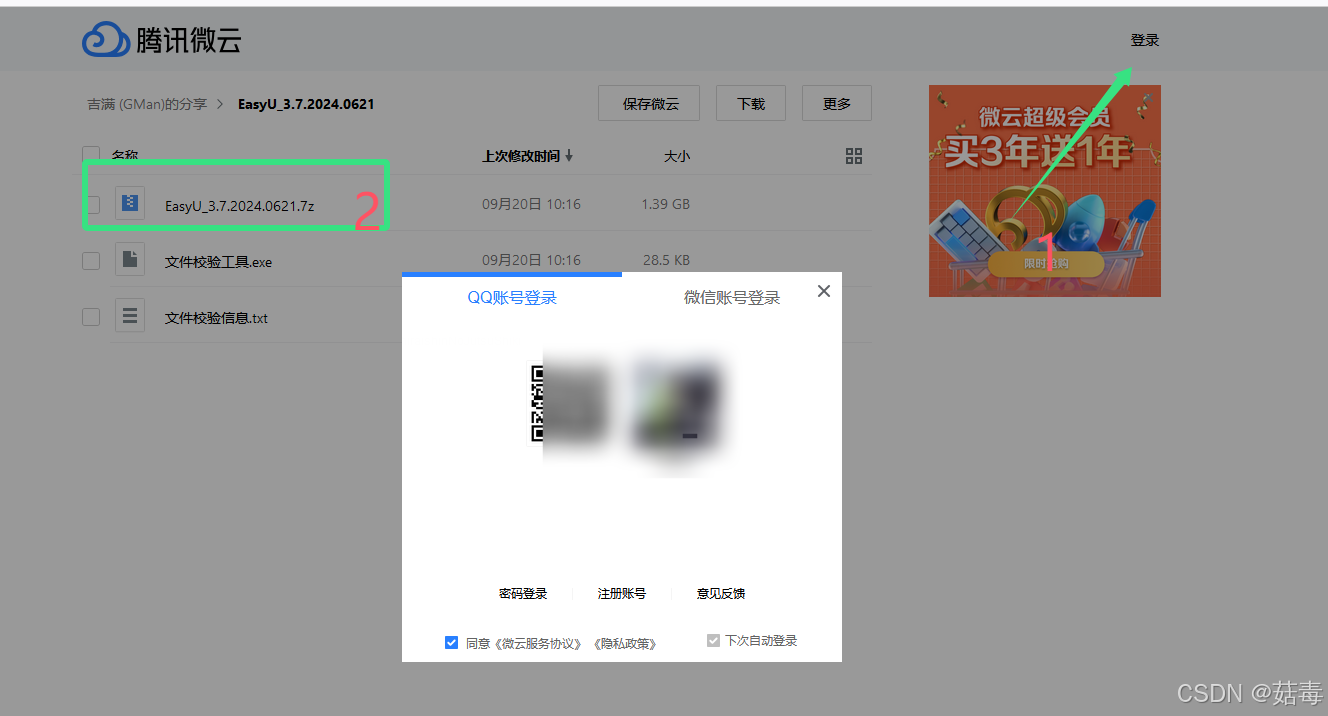
Task: Open the 《微云服务协议》 link
Action: 538,643
